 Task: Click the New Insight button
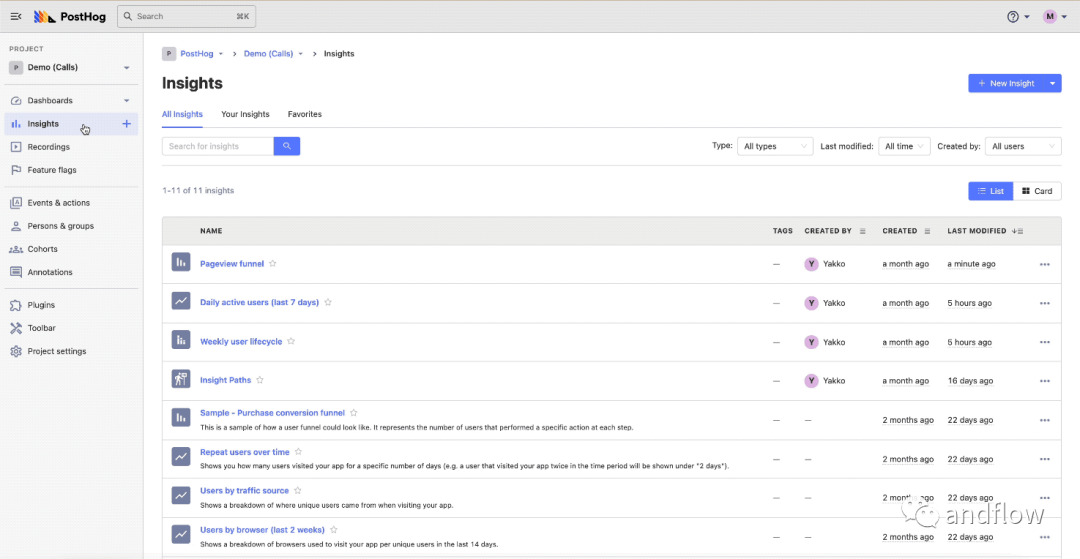(1006, 83)
